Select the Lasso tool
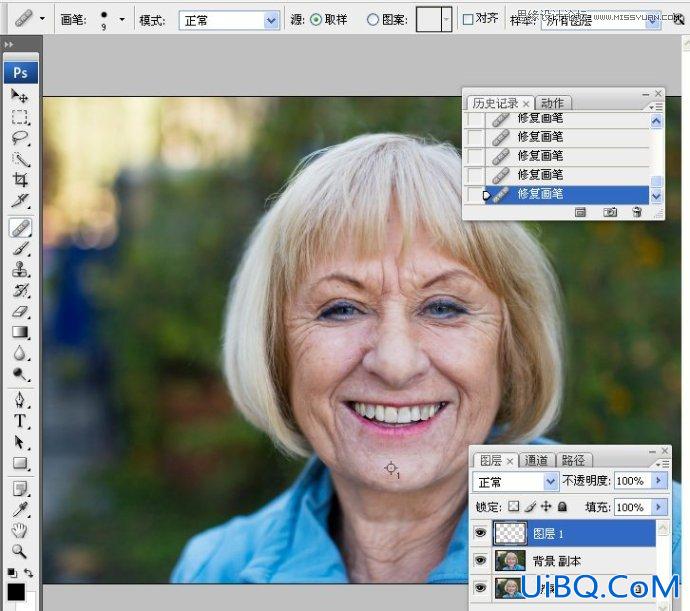The width and height of the screenshot is (690, 611). (19, 138)
